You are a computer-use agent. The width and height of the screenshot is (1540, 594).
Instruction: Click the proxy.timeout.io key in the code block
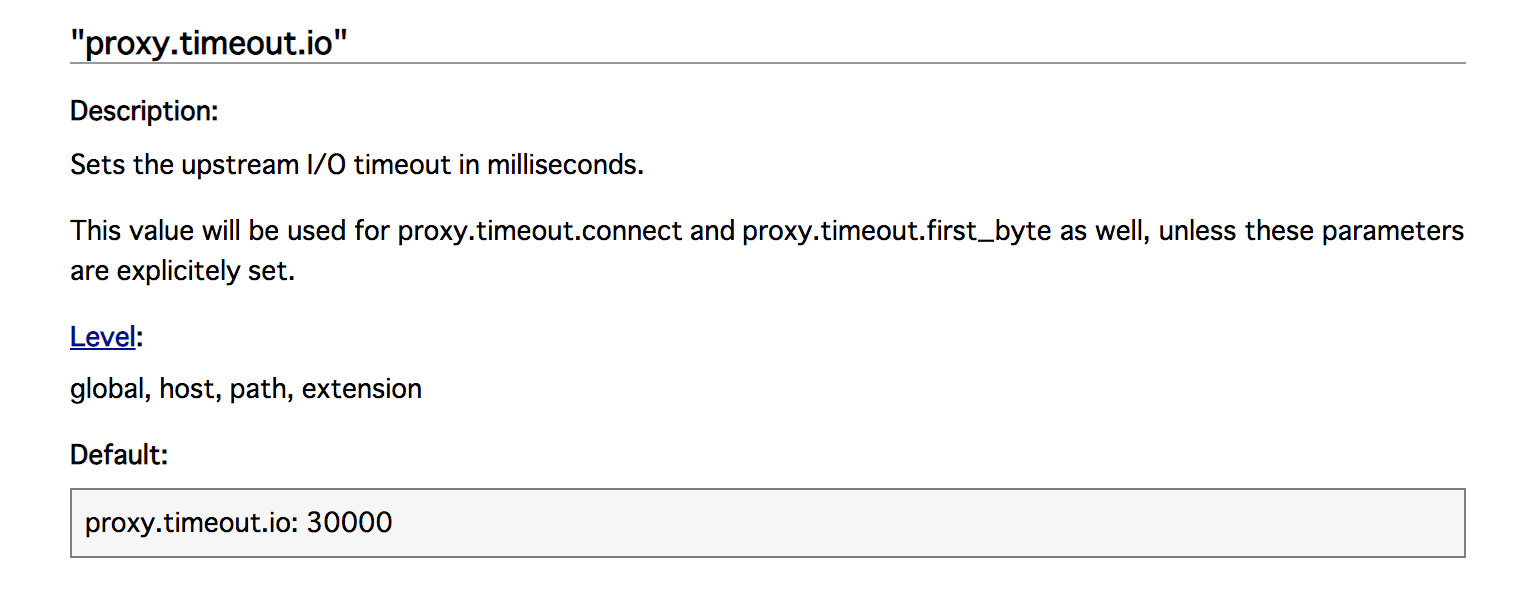[x=190, y=522]
